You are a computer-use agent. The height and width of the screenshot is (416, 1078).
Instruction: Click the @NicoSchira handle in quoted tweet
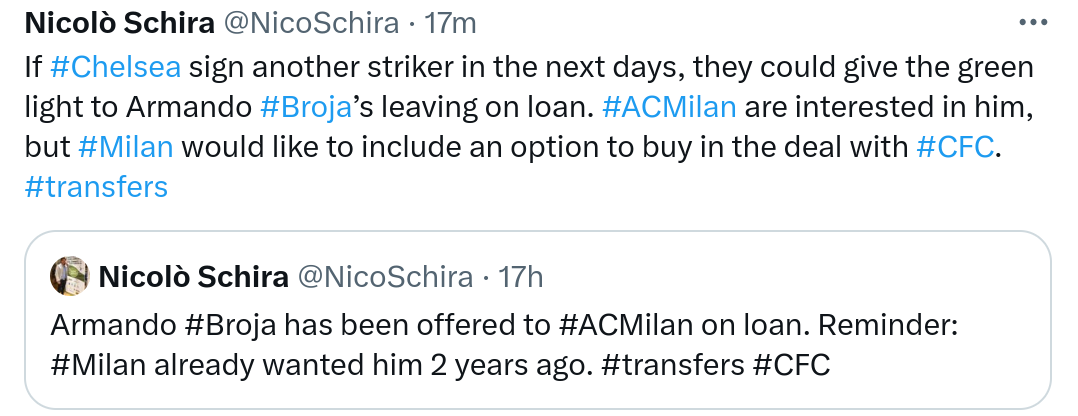pyautogui.click(x=389, y=277)
